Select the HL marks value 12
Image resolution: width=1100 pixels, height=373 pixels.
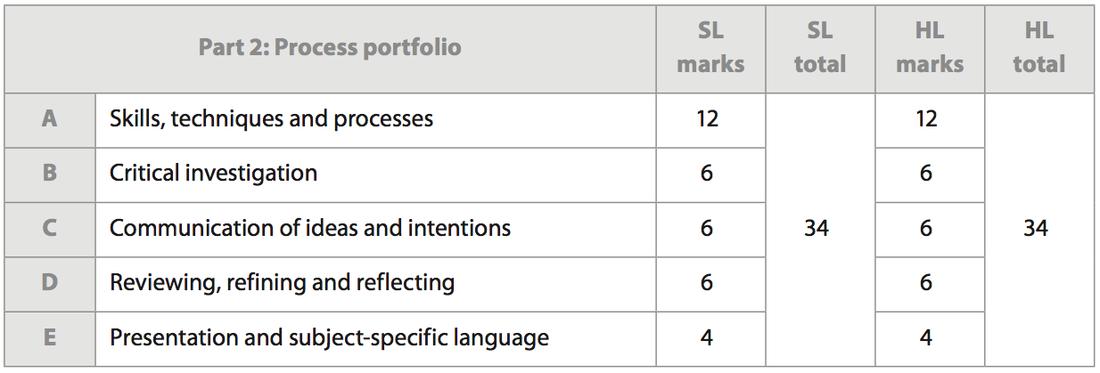point(926,119)
